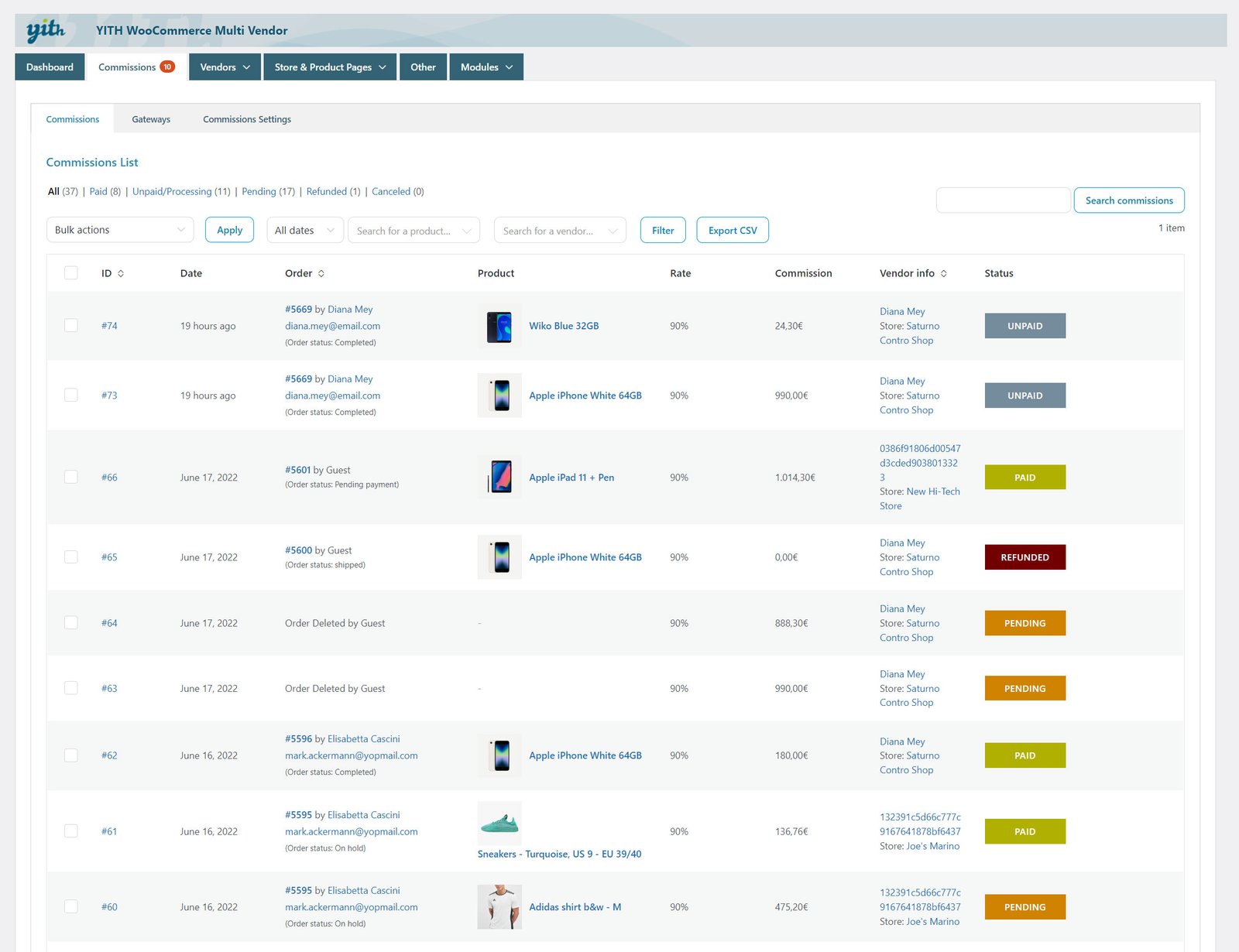Select checkbox for commission #64
The width and height of the screenshot is (1239, 952).
click(x=71, y=622)
